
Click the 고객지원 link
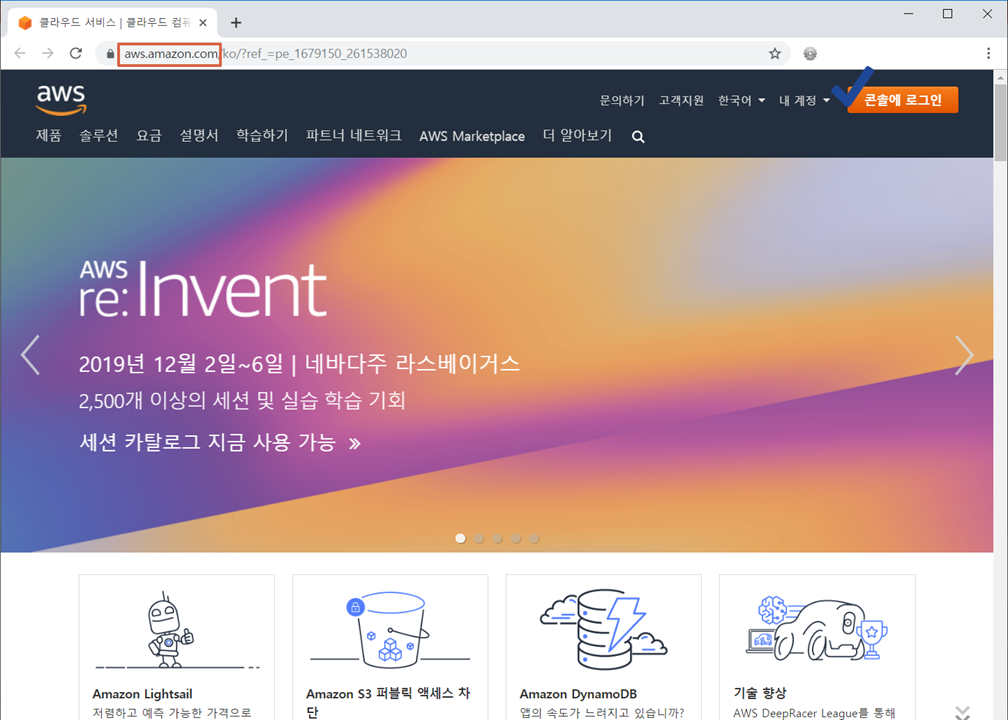[x=681, y=100]
